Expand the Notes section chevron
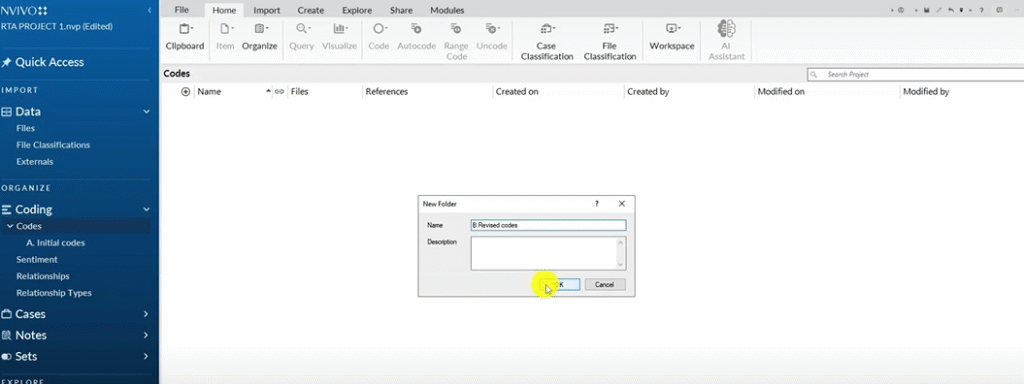This screenshot has height=384, width=1024. click(x=146, y=335)
